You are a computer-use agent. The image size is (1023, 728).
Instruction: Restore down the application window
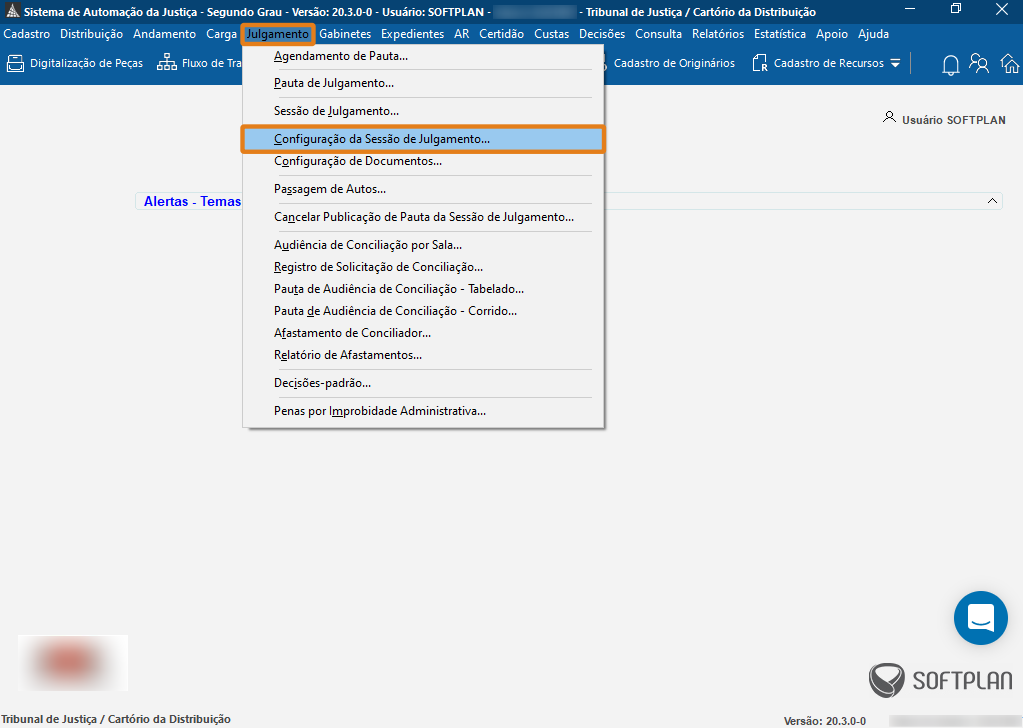tap(956, 9)
